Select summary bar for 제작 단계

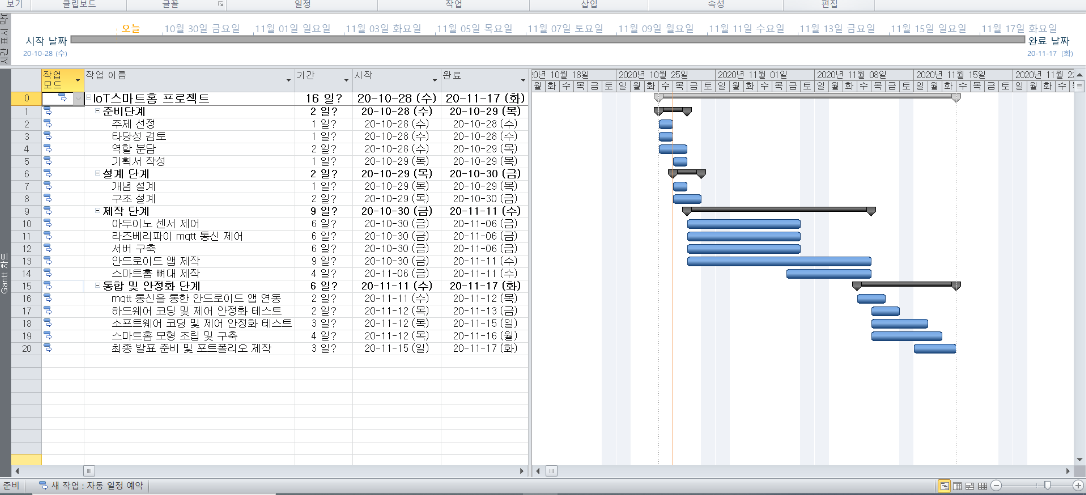pyautogui.click(x=779, y=209)
